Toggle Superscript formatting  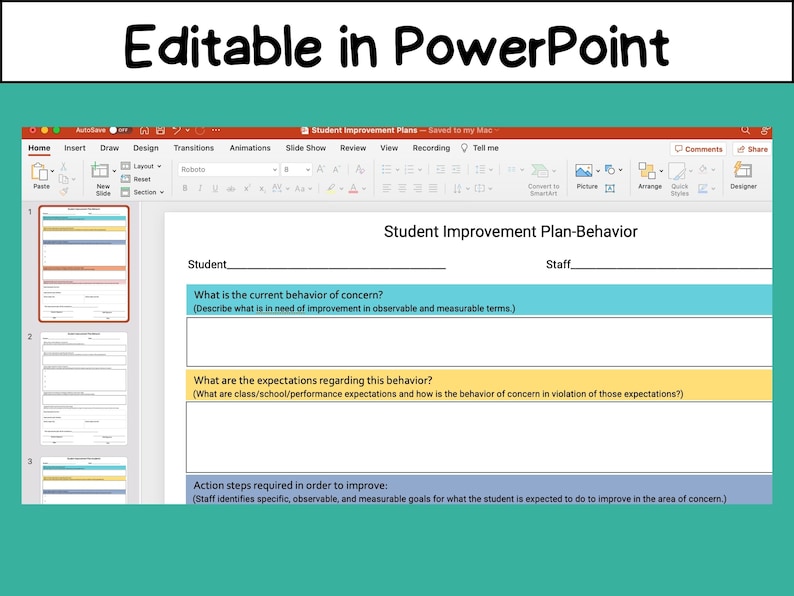(x=247, y=188)
